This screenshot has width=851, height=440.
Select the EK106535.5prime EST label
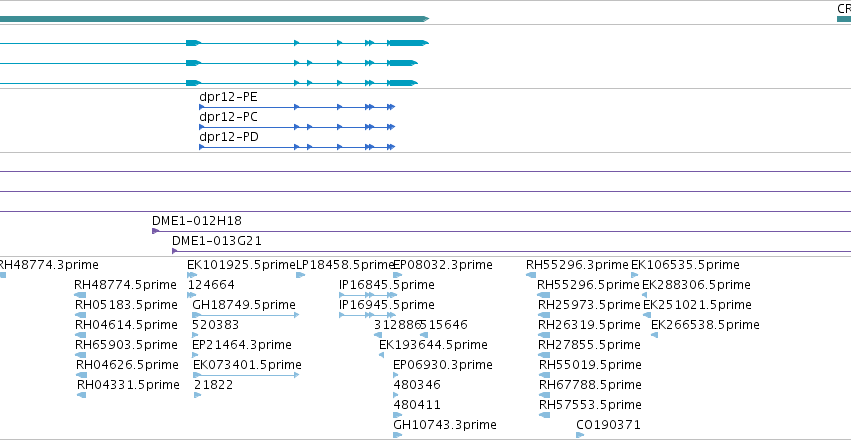point(685,265)
